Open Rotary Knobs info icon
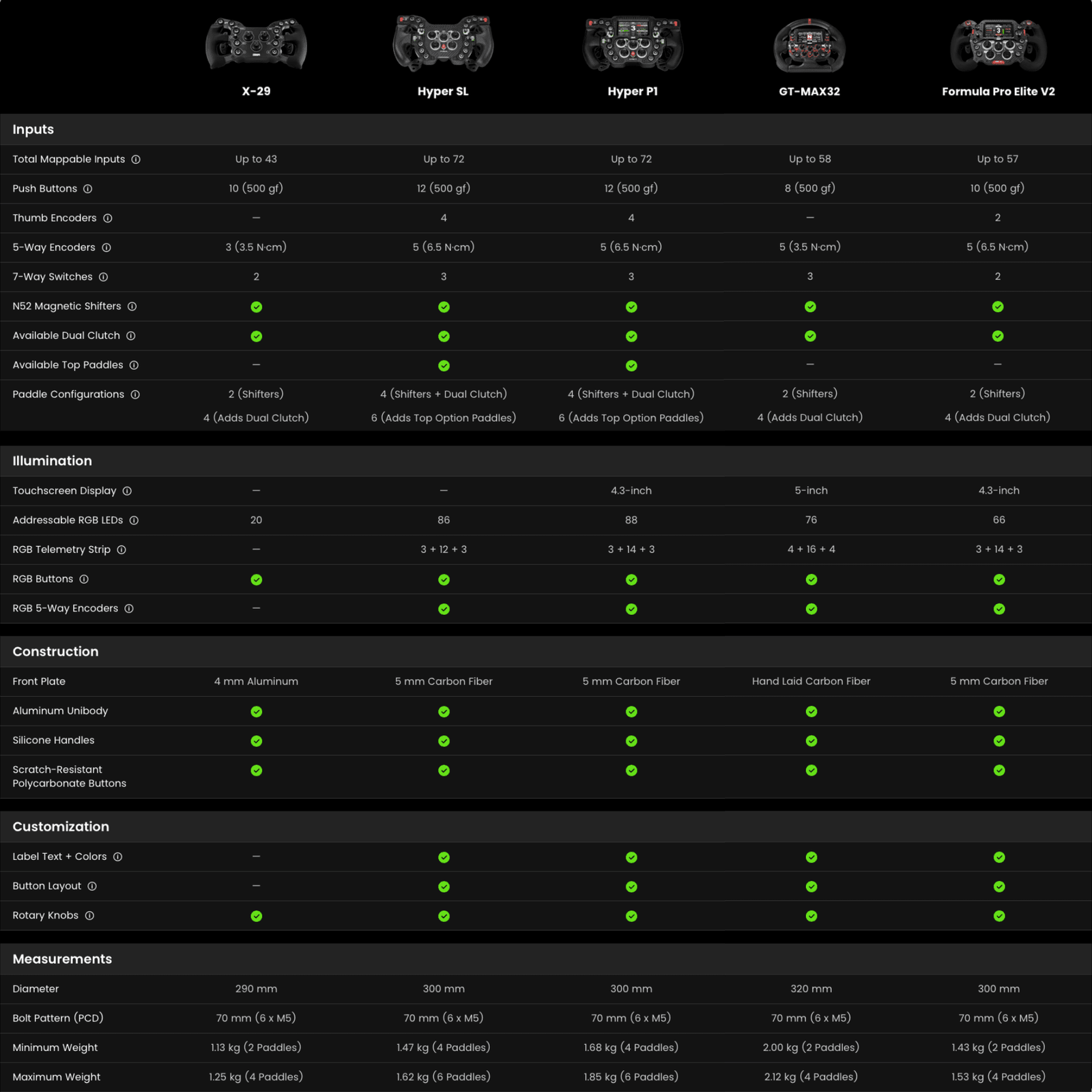This screenshot has height=1092, width=1092. click(89, 916)
